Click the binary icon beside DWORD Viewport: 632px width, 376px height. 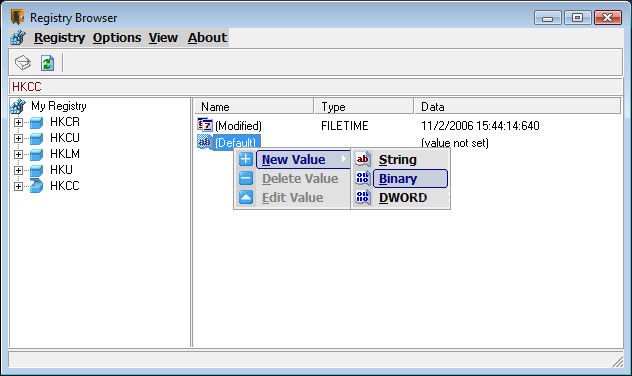coord(363,197)
